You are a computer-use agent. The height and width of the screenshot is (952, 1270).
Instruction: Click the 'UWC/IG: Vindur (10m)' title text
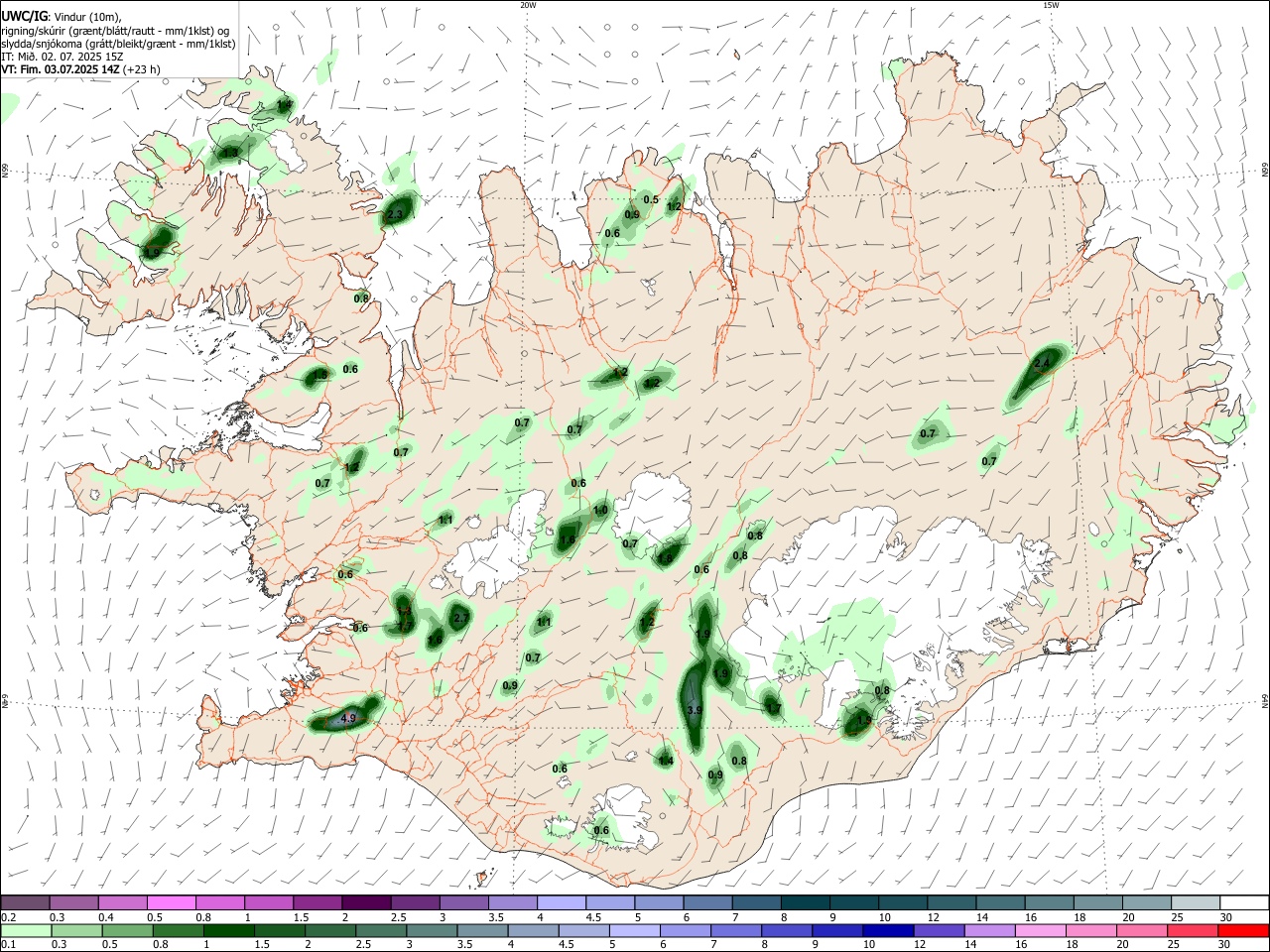coord(60,17)
